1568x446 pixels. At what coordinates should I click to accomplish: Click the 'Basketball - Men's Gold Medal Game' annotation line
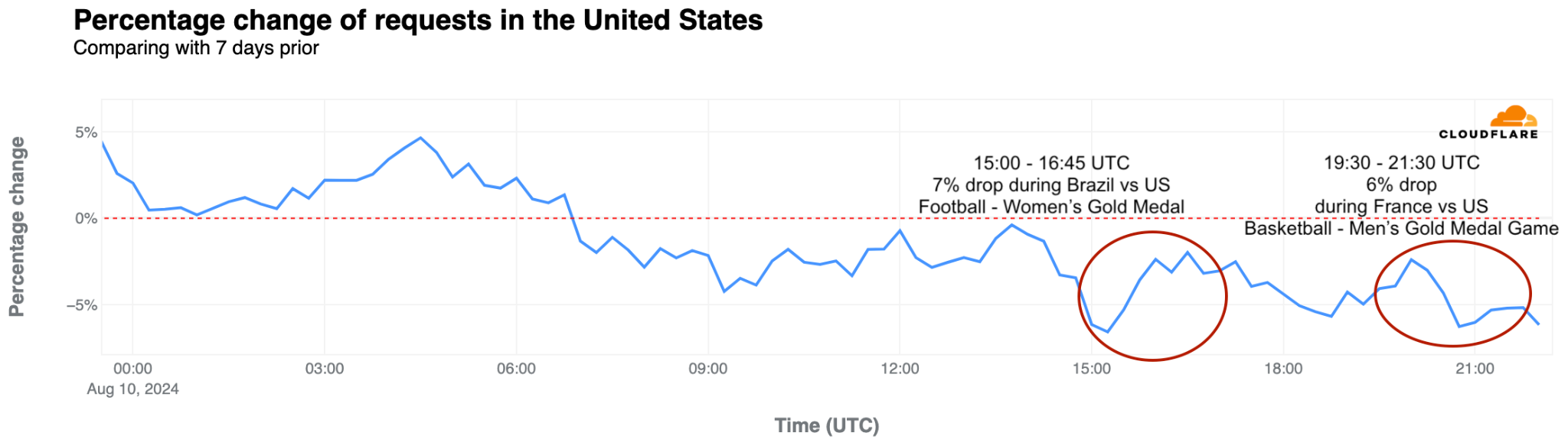click(x=1401, y=229)
